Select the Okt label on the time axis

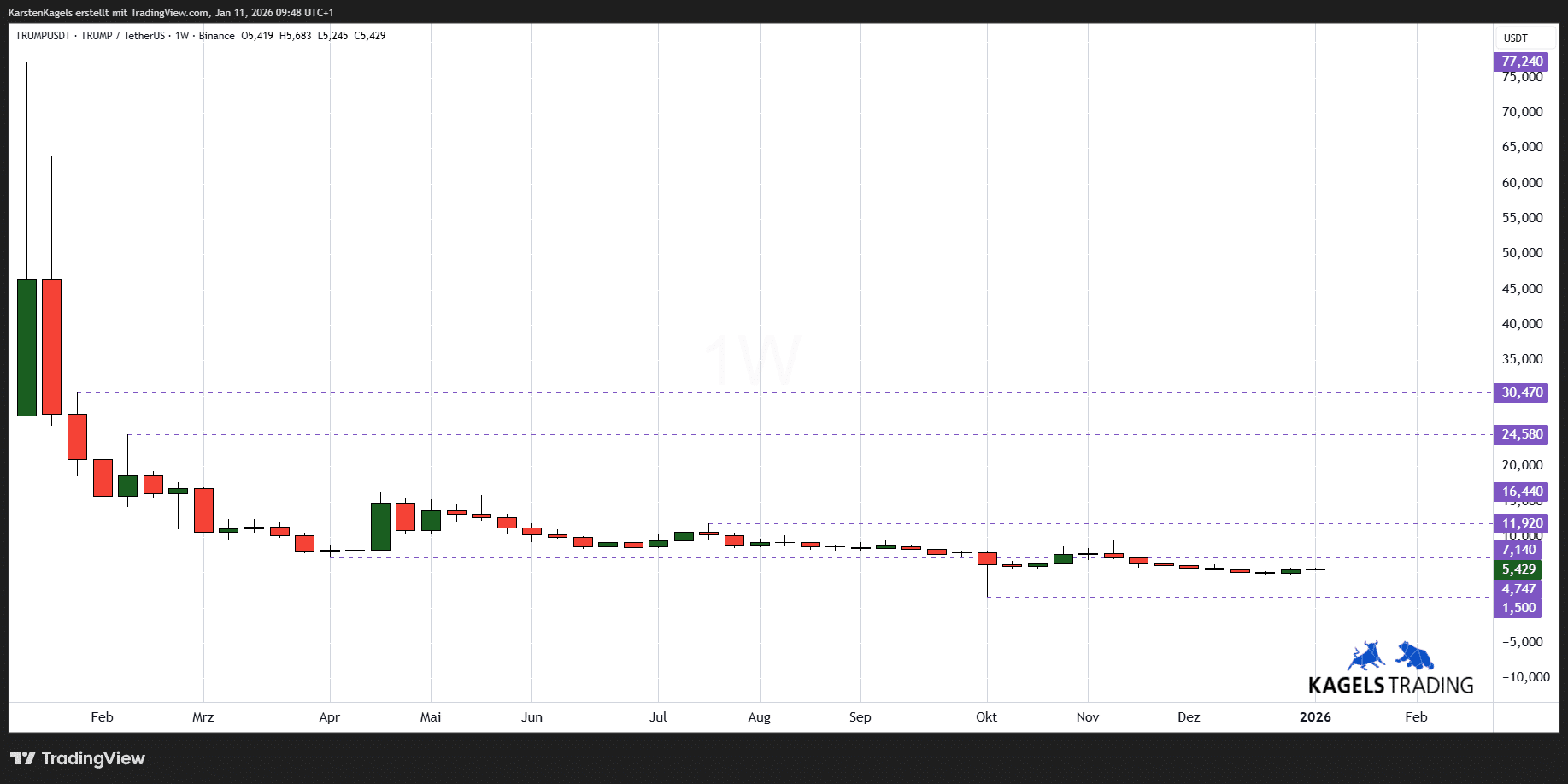point(986,717)
